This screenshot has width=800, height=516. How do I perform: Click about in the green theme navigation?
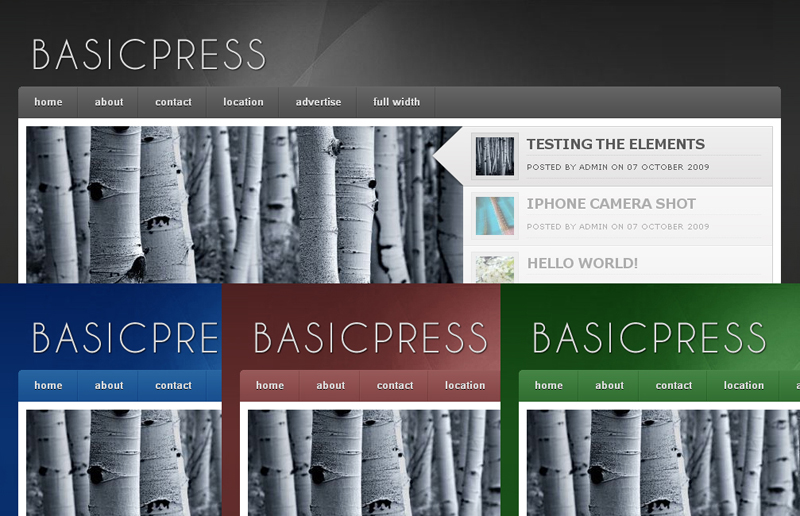pyautogui.click(x=609, y=386)
